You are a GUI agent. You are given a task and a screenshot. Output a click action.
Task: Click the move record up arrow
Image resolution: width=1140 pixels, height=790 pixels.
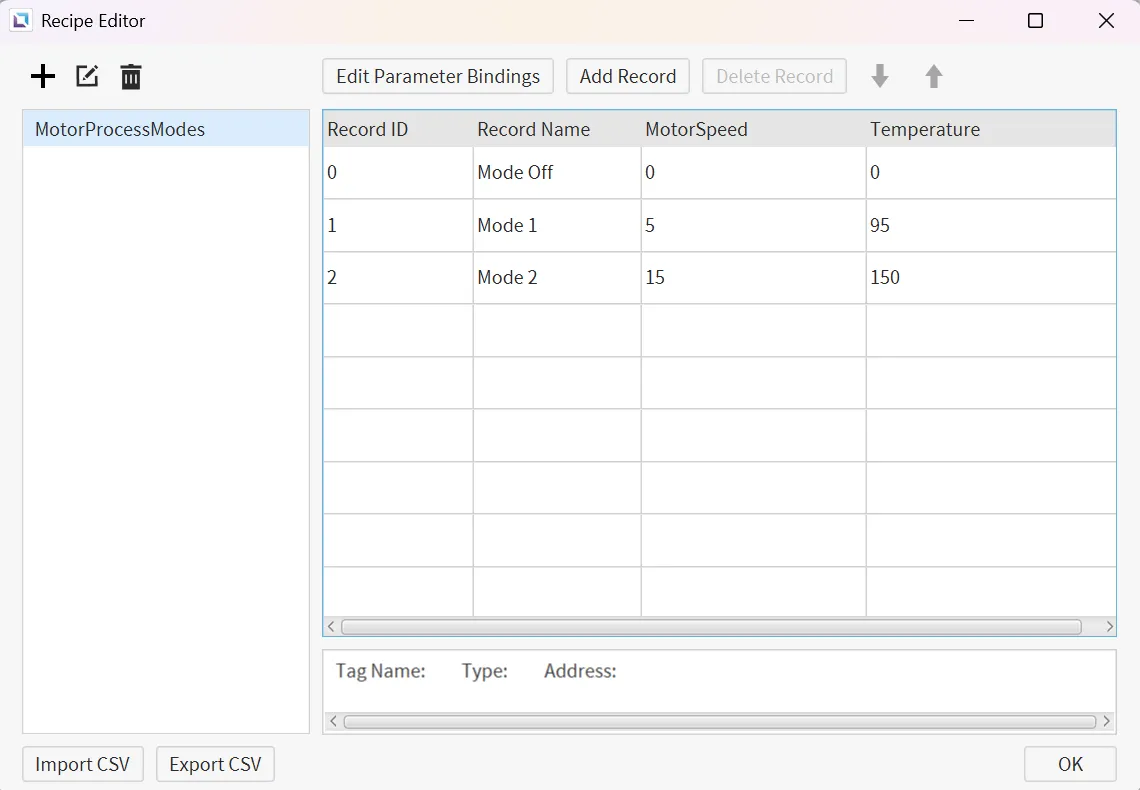934,76
